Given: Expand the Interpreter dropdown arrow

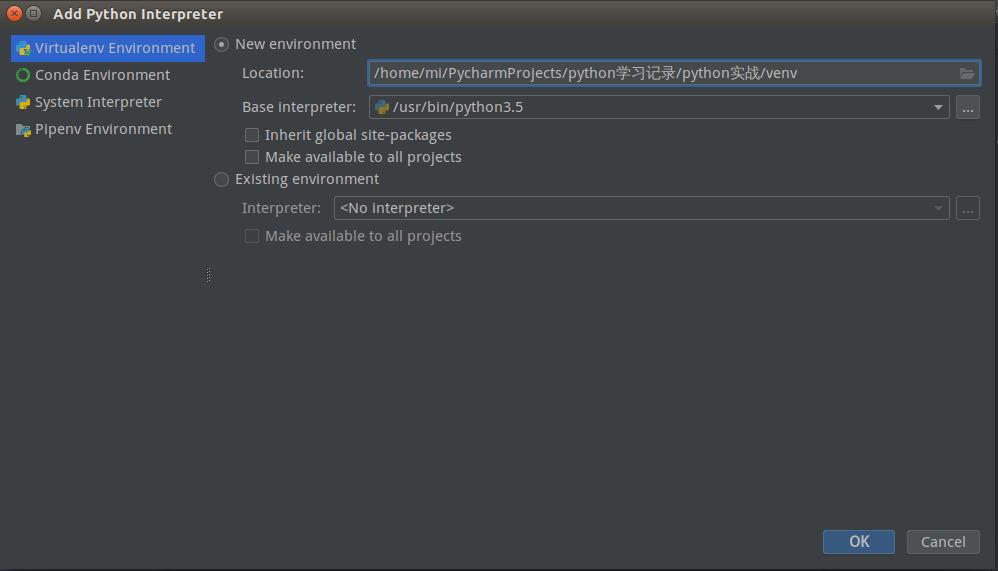Looking at the screenshot, I should click(938, 208).
